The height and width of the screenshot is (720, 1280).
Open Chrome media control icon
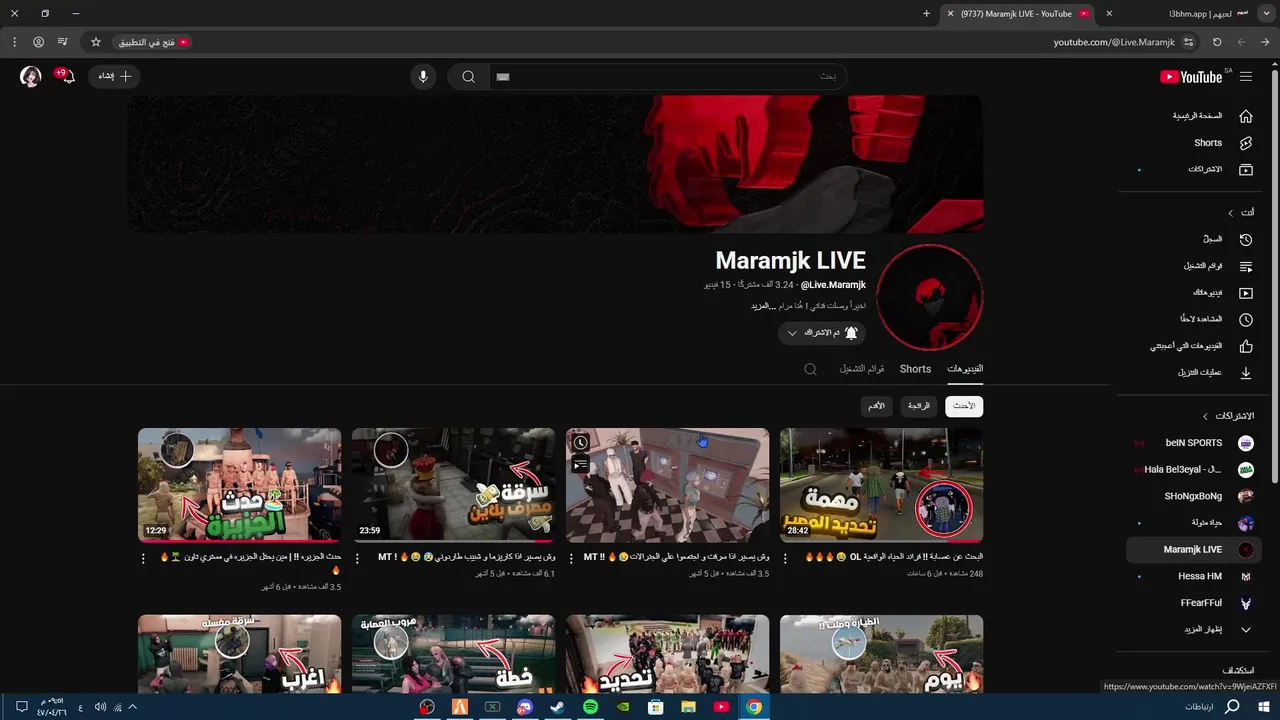[x=63, y=42]
